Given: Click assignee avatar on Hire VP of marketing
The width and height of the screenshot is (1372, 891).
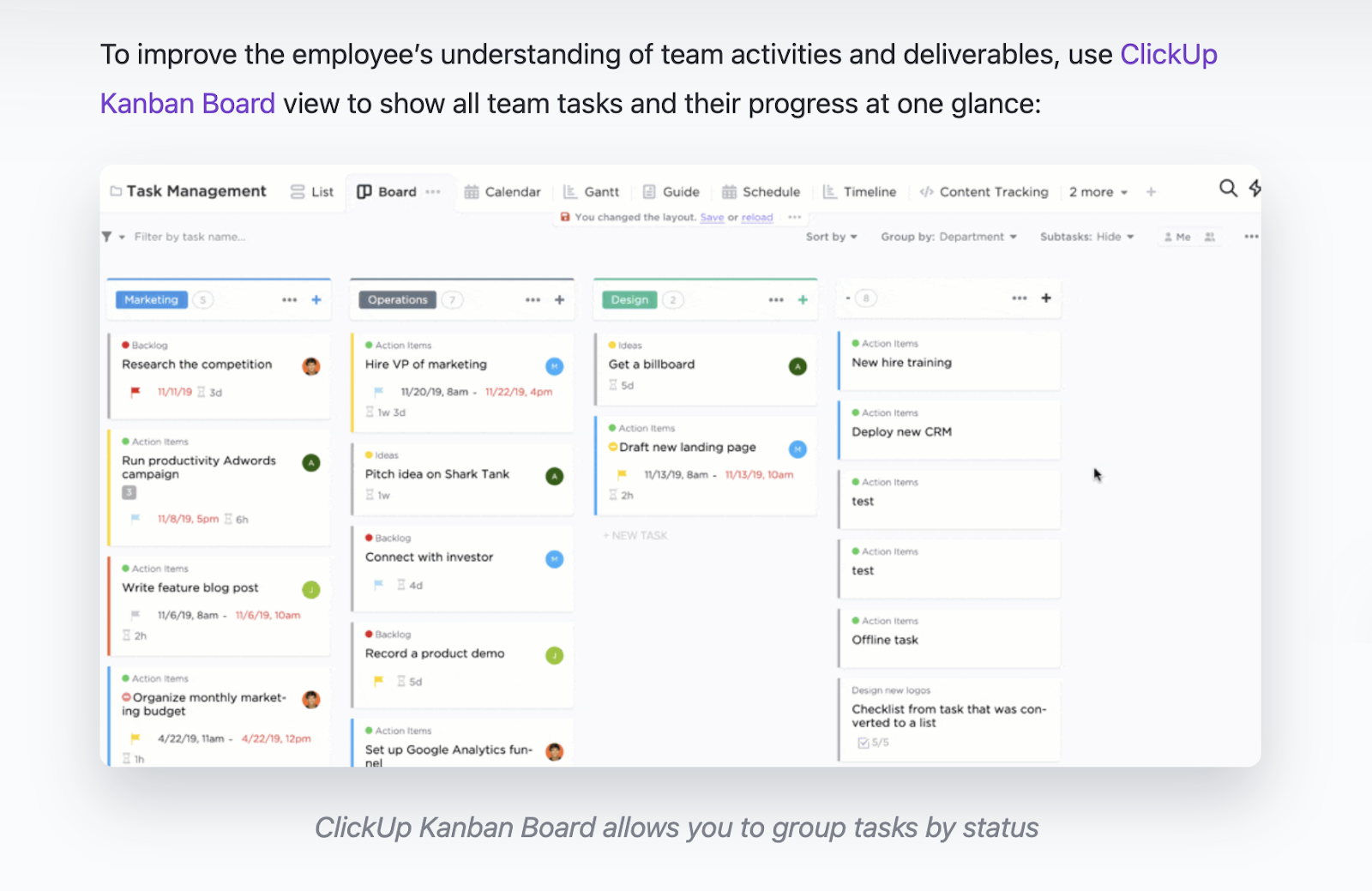Looking at the screenshot, I should pos(555,366).
